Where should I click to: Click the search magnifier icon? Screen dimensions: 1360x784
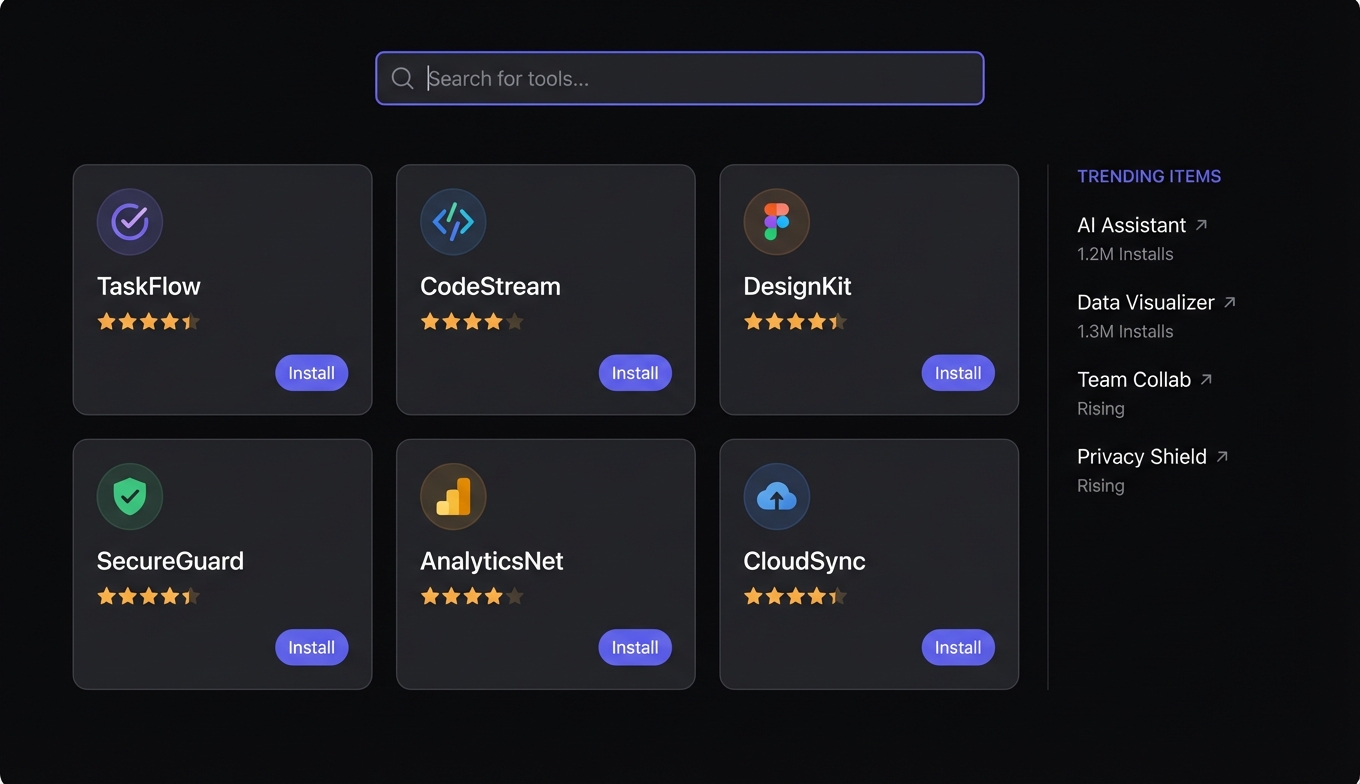pyautogui.click(x=402, y=78)
